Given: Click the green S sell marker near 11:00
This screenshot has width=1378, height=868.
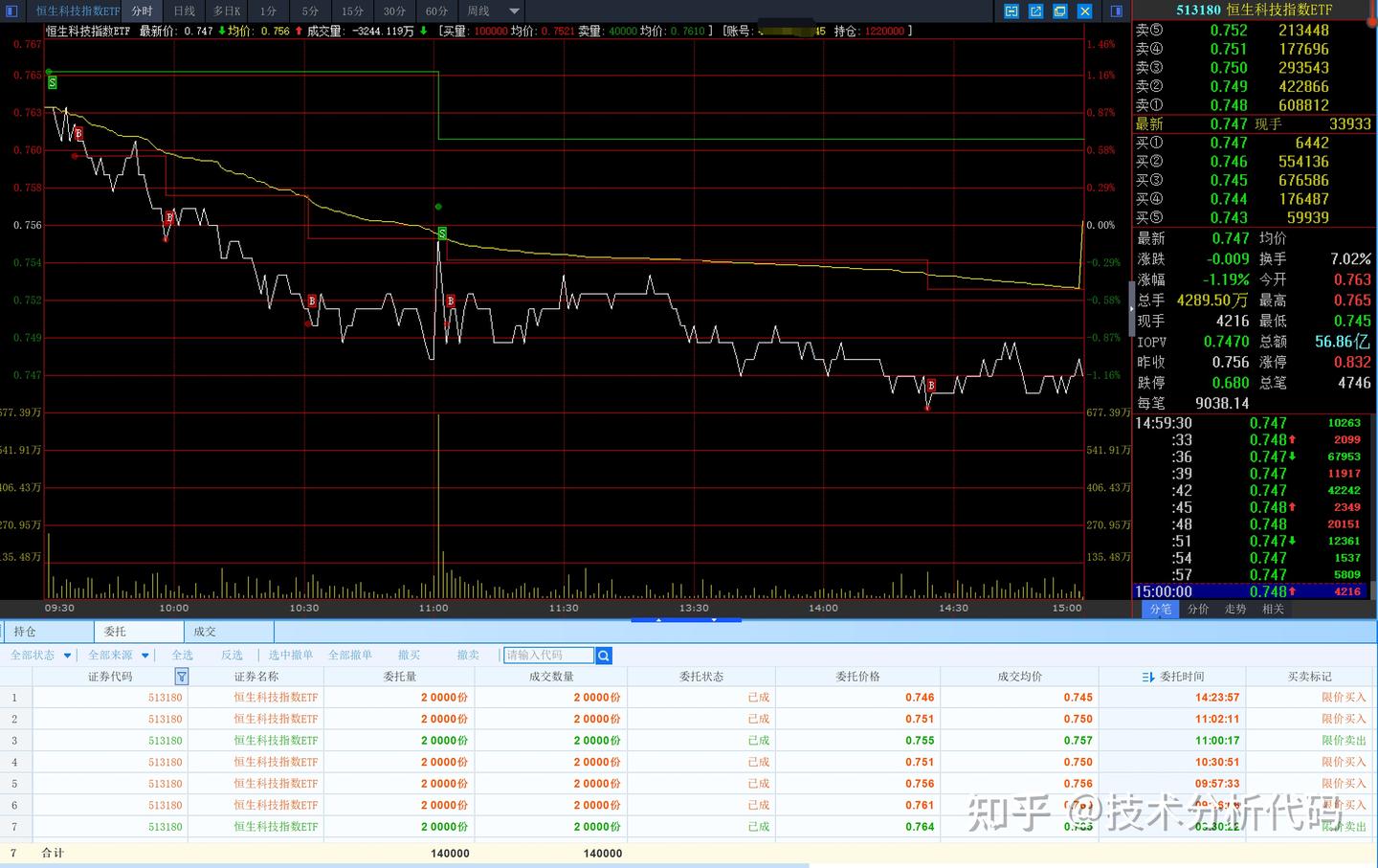Looking at the screenshot, I should [x=442, y=233].
